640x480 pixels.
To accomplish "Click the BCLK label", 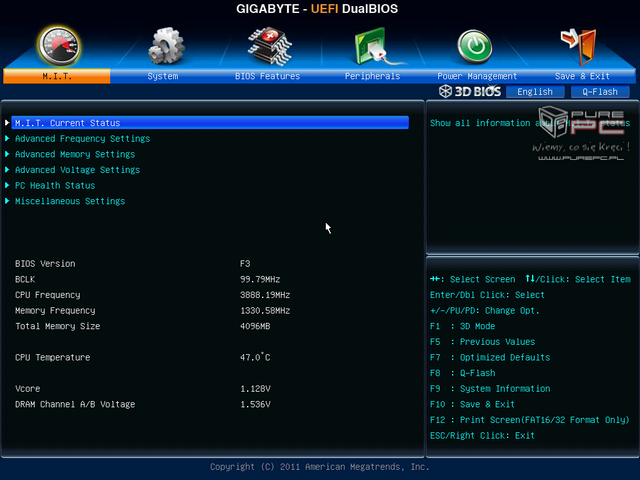I will point(25,279).
